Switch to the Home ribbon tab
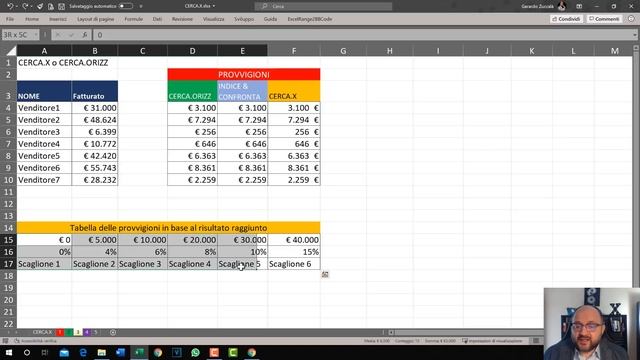This screenshot has width=640, height=360. 32,19
